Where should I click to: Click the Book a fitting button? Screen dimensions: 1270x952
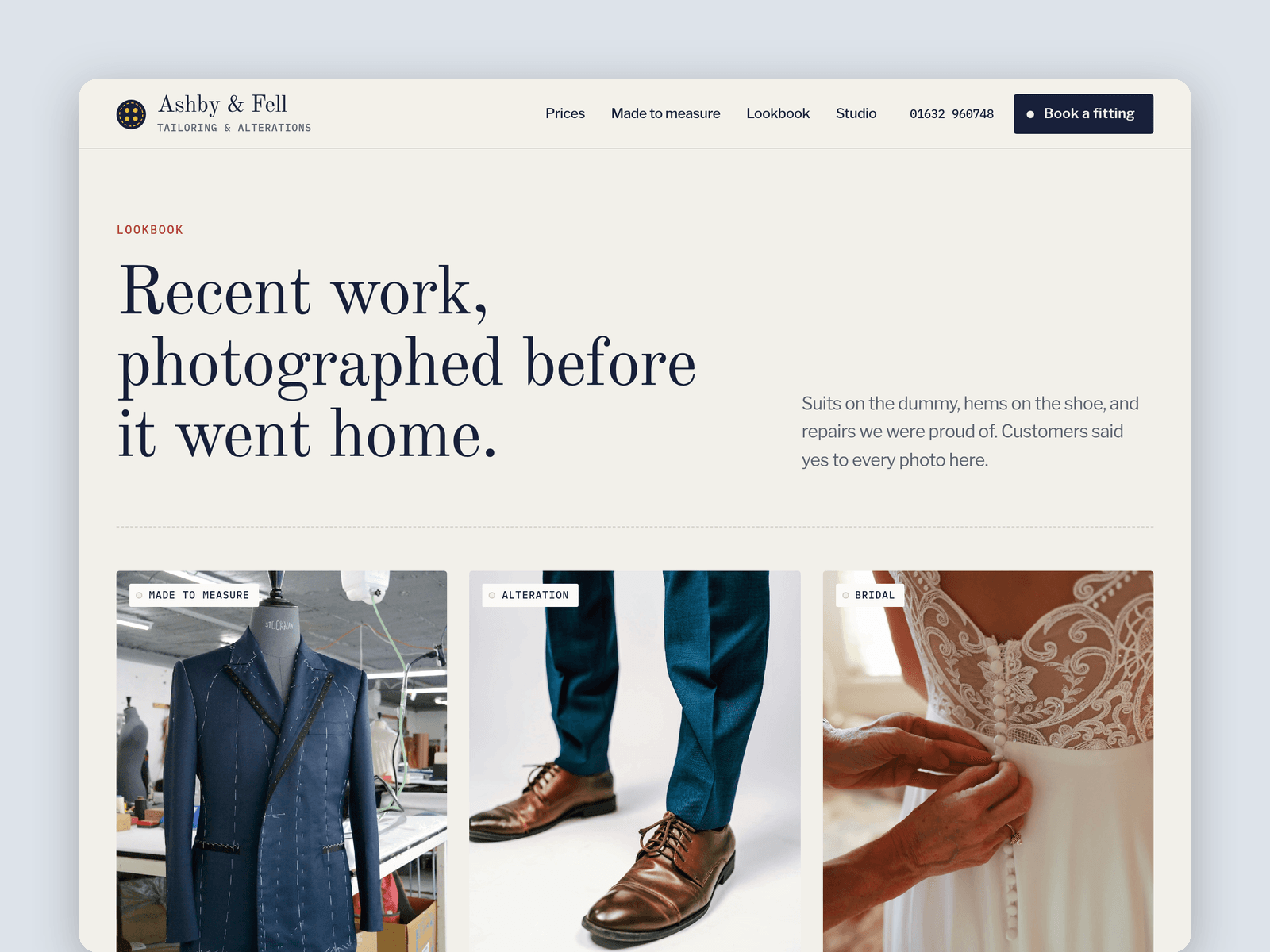(1083, 114)
